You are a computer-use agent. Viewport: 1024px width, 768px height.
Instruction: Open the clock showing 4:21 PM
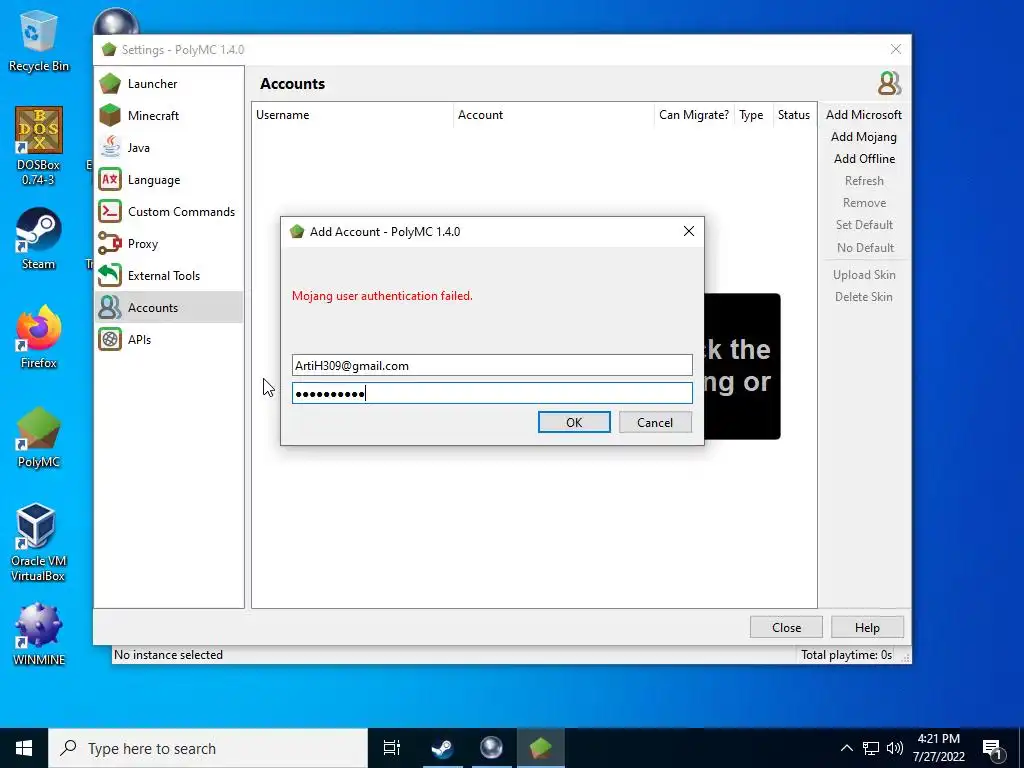pos(938,748)
